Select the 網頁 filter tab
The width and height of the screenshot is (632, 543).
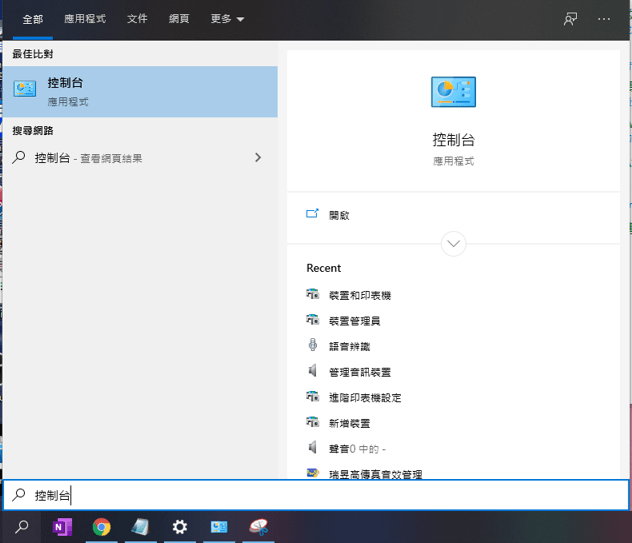click(x=179, y=19)
